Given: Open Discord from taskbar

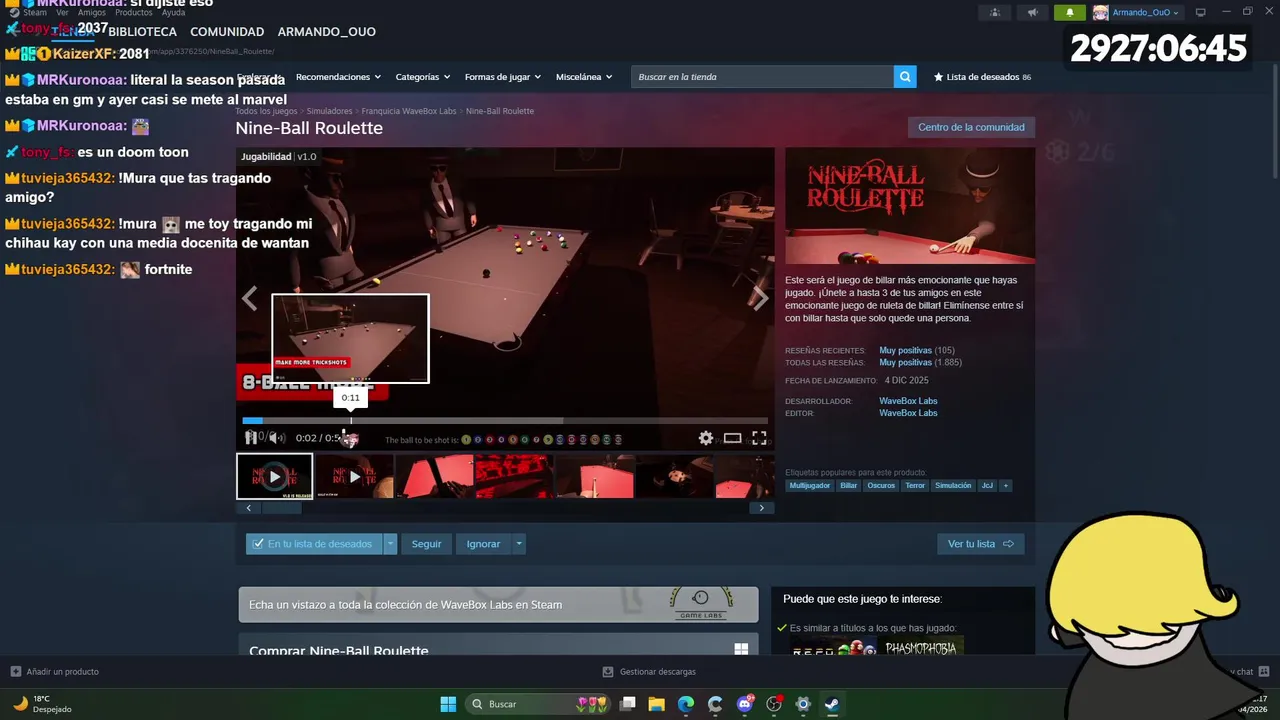Looking at the screenshot, I should click(x=745, y=704).
